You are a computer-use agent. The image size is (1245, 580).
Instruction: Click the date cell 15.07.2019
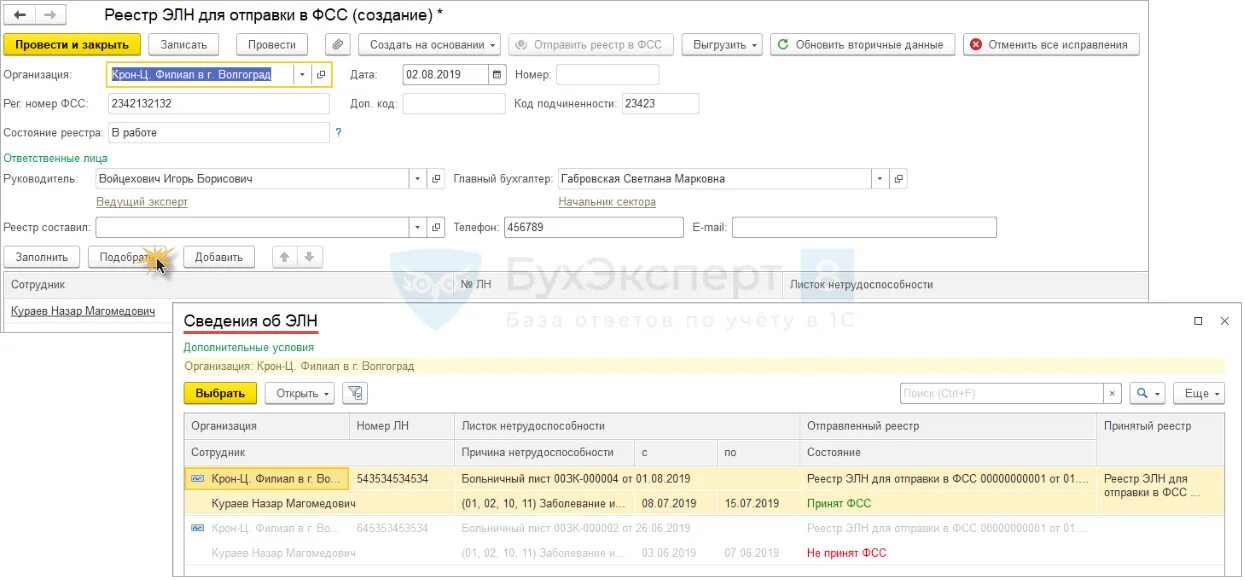(758, 503)
